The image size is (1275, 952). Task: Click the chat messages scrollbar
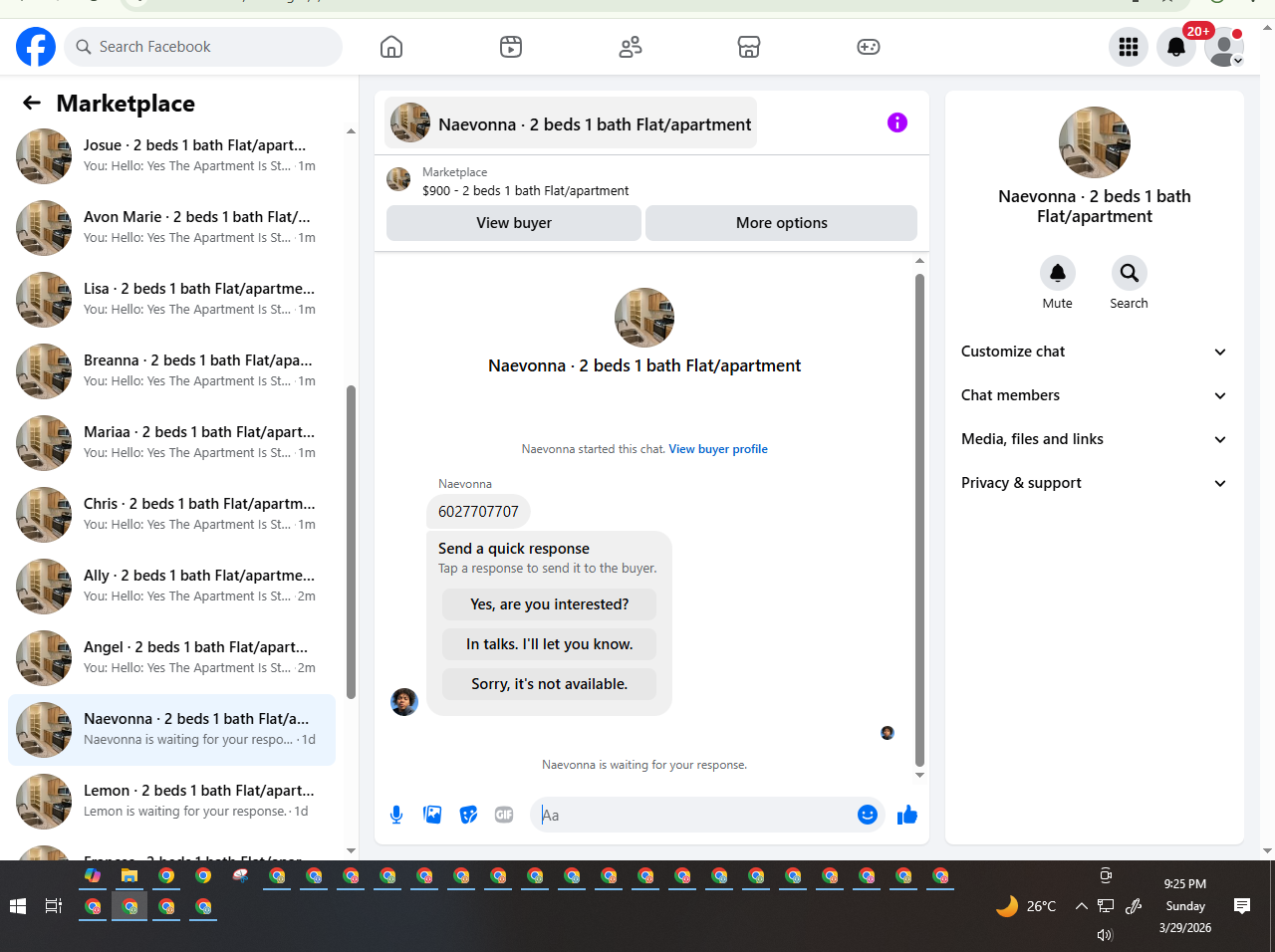pyautogui.click(x=919, y=520)
